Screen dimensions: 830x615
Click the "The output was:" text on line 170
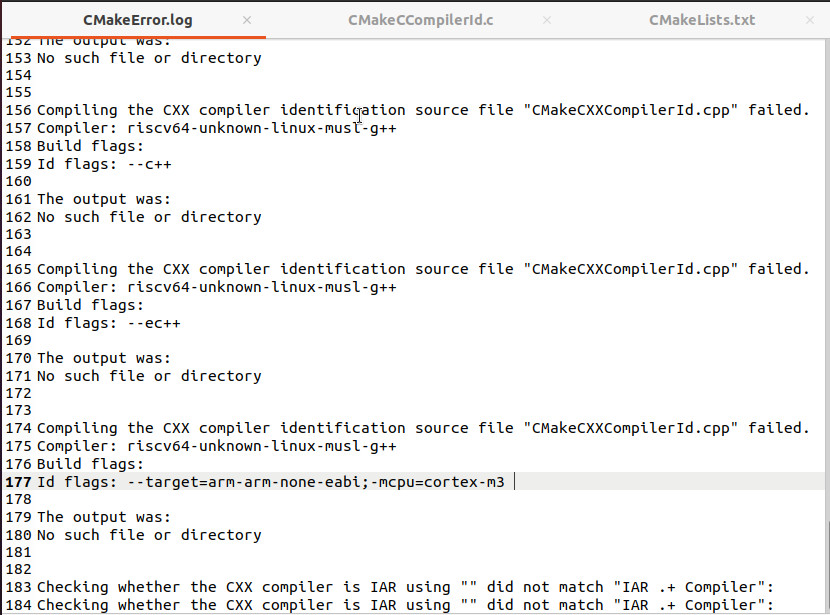click(104, 358)
